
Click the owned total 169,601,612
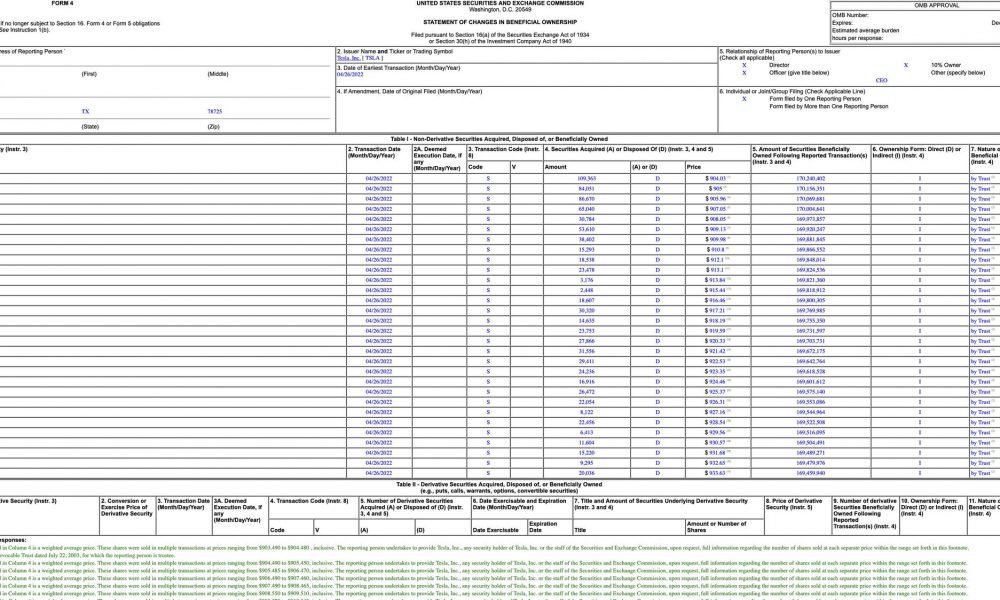(x=811, y=382)
